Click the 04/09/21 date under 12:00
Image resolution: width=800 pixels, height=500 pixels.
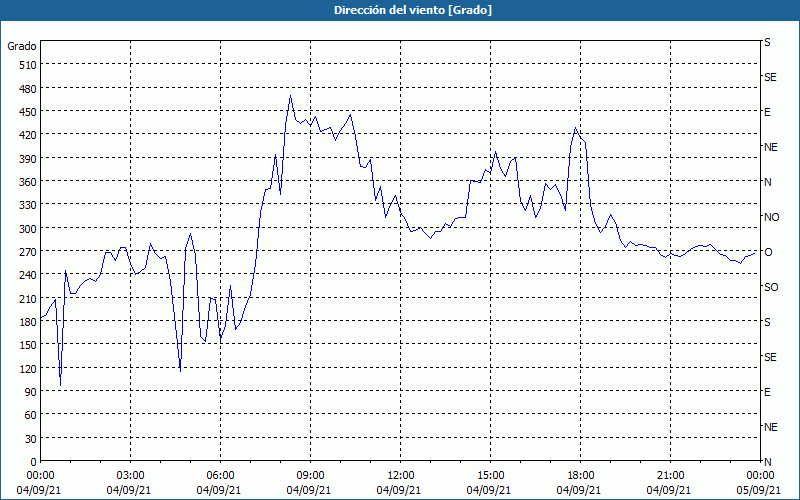pos(399,490)
